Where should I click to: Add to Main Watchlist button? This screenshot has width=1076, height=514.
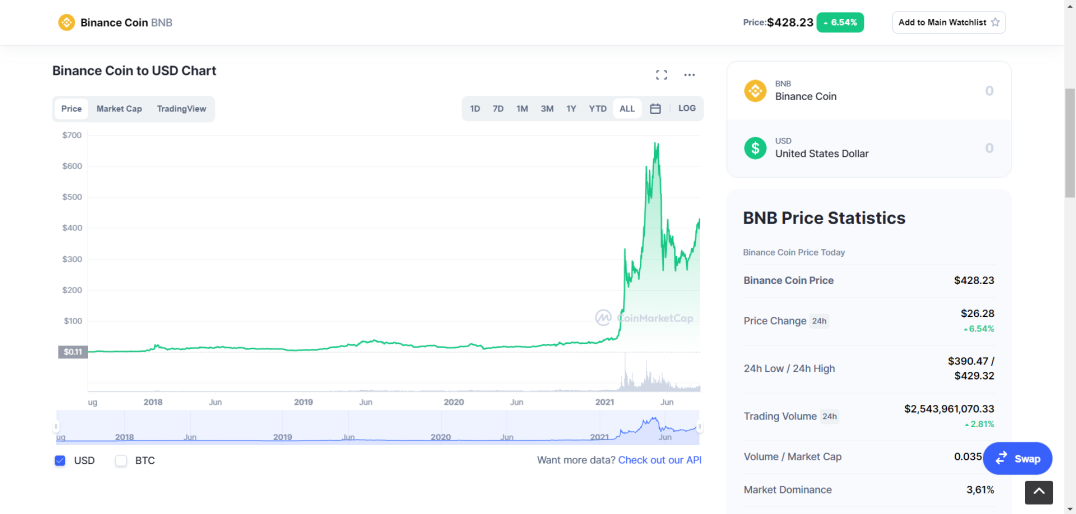pos(949,23)
